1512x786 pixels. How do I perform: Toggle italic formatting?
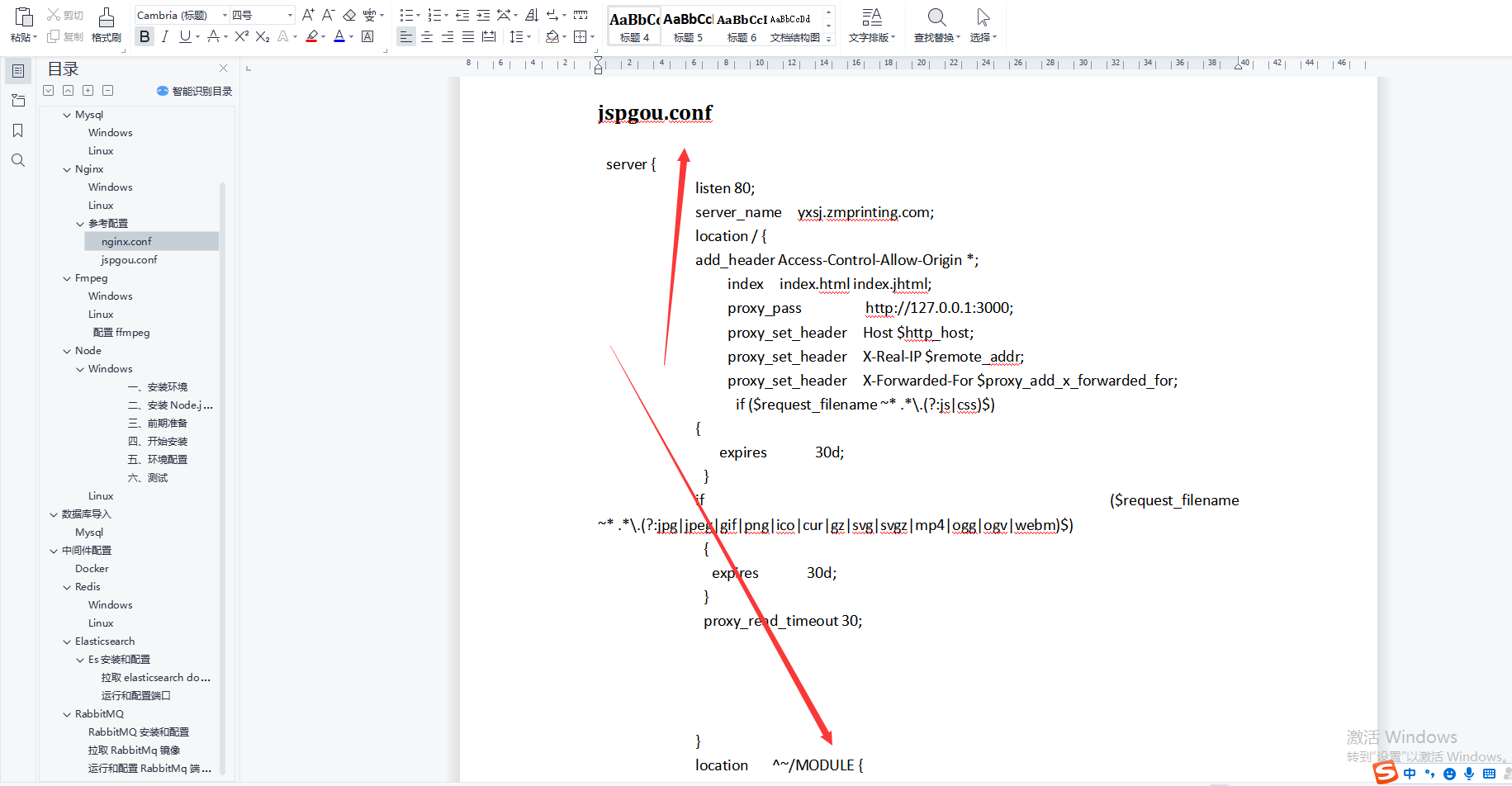[165, 36]
